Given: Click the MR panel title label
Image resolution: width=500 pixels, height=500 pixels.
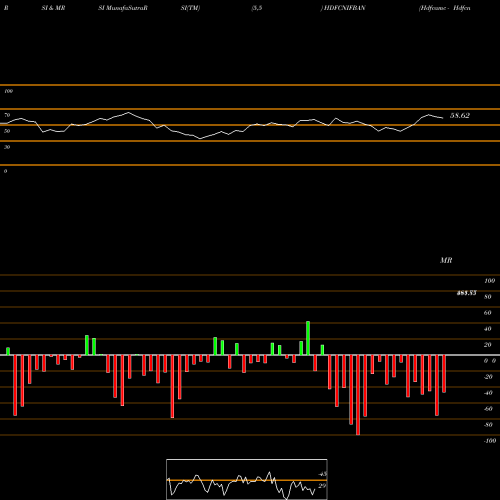Looking at the screenshot, I should (446, 260).
